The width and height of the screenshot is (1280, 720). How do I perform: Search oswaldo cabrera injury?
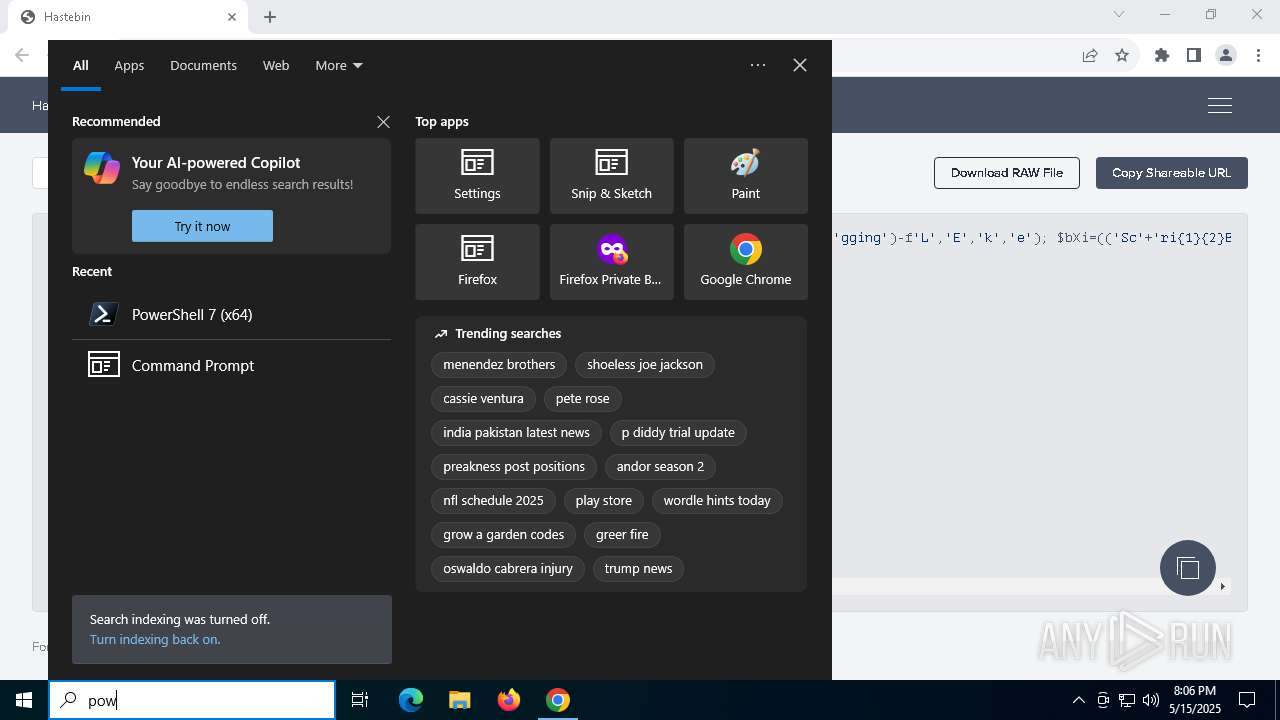click(508, 569)
